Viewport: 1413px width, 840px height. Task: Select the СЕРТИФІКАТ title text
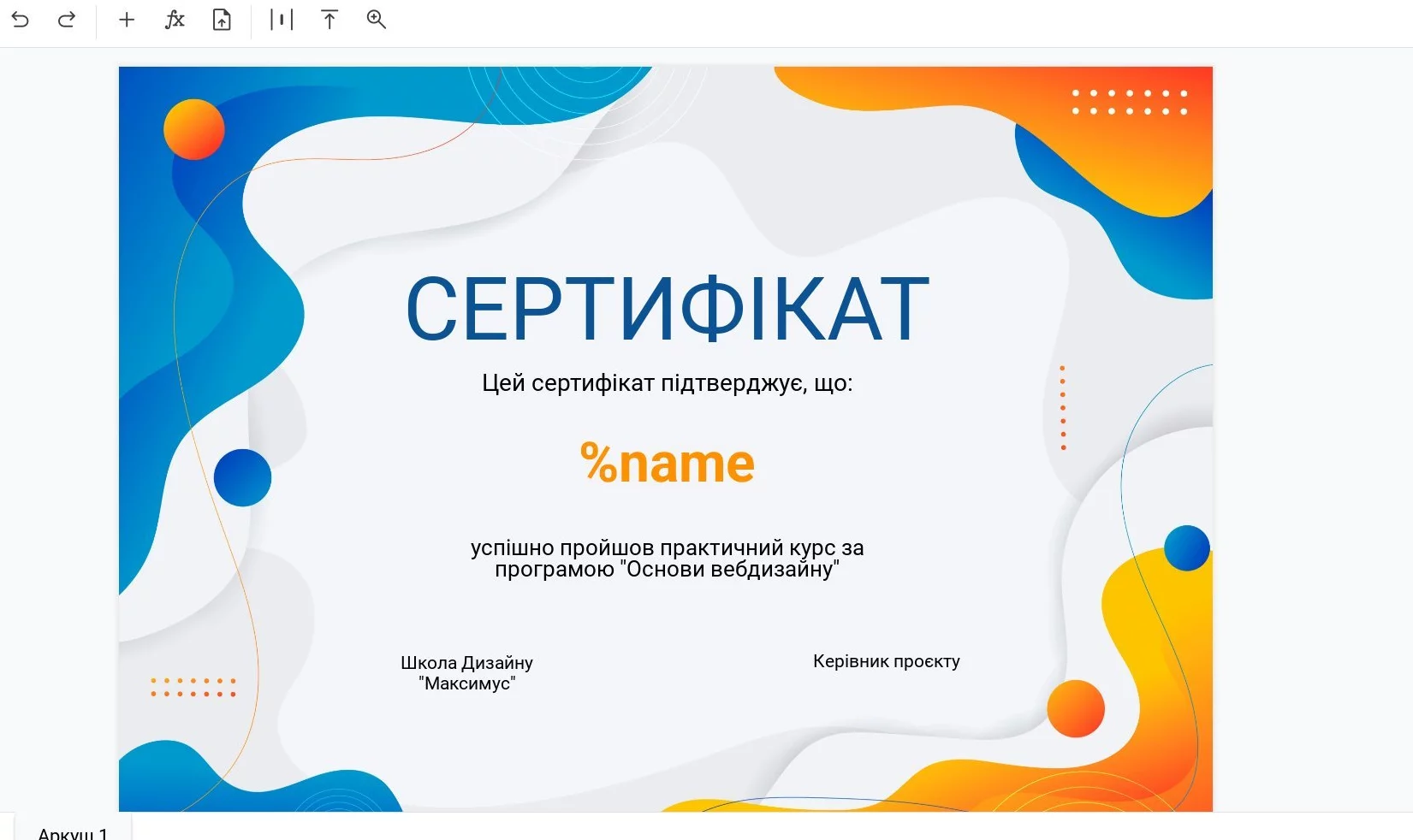(x=668, y=309)
